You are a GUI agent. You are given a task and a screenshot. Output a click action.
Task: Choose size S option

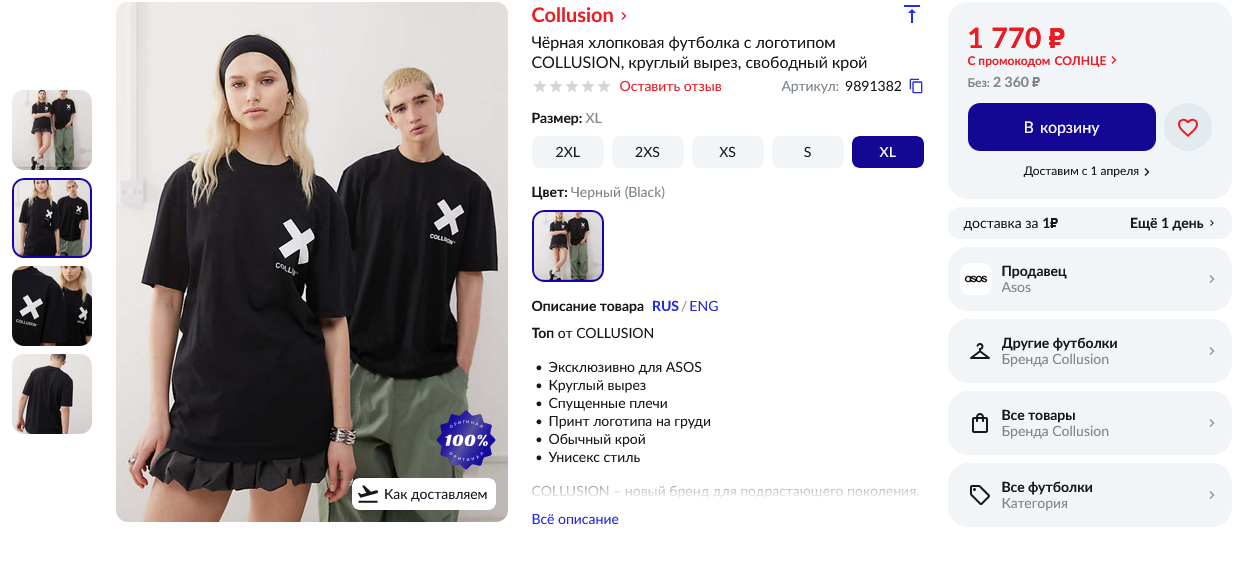coord(808,152)
